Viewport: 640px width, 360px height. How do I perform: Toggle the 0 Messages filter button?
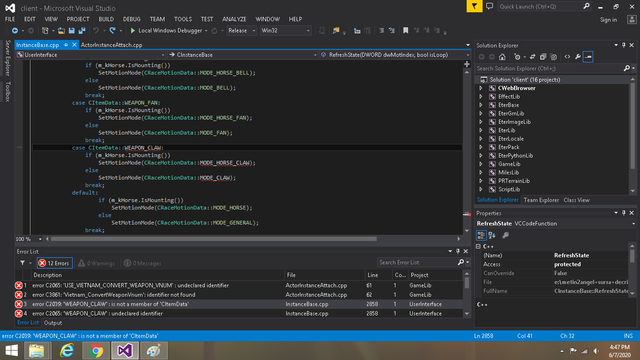pos(142,263)
